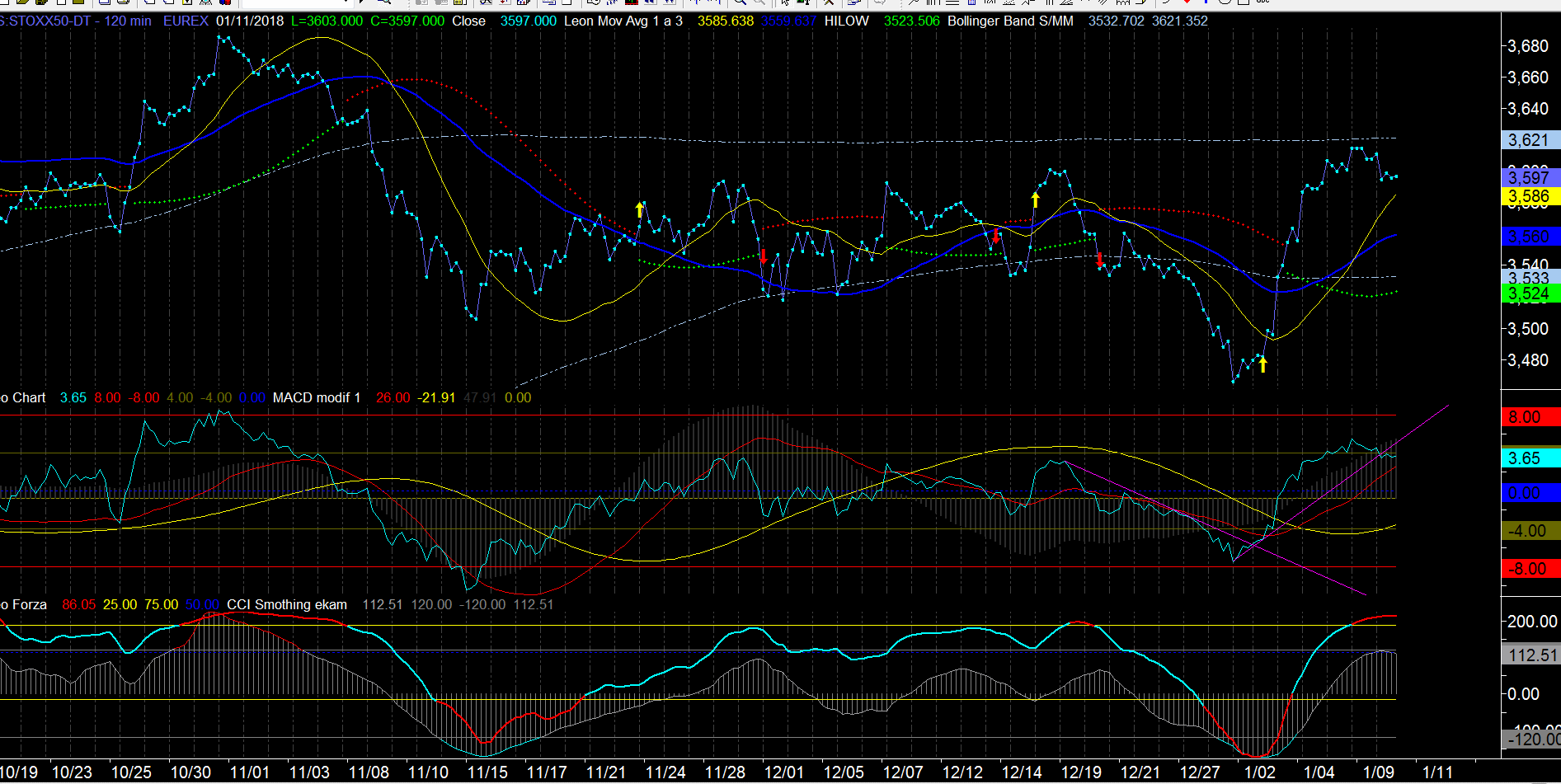The height and width of the screenshot is (784, 1561).
Task: Click the Close series label
Action: click(468, 21)
